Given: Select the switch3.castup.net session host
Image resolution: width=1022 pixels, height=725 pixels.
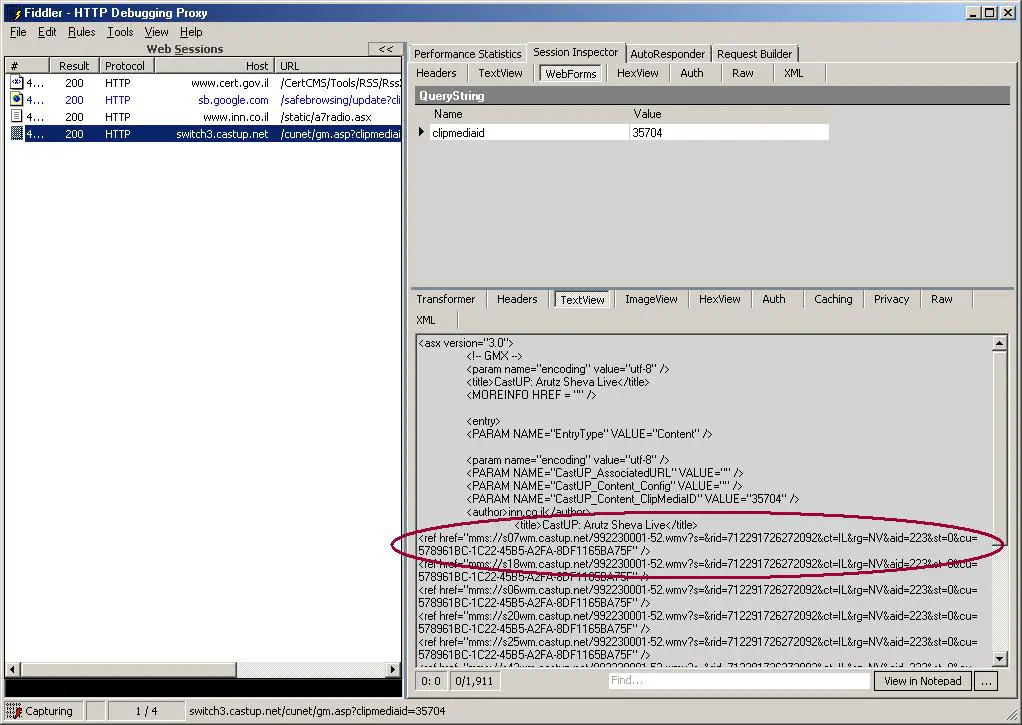Looking at the screenshot, I should point(222,134).
